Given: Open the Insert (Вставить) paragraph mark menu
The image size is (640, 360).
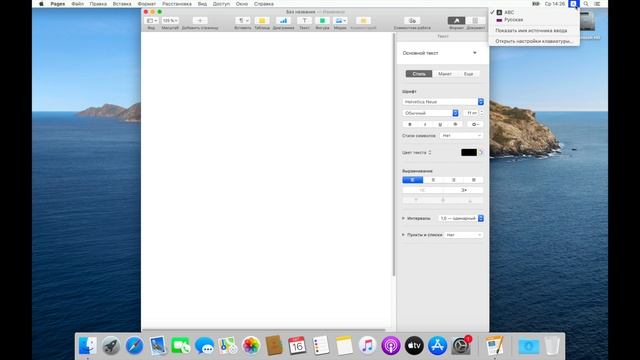Looking at the screenshot, I should 243,20.
